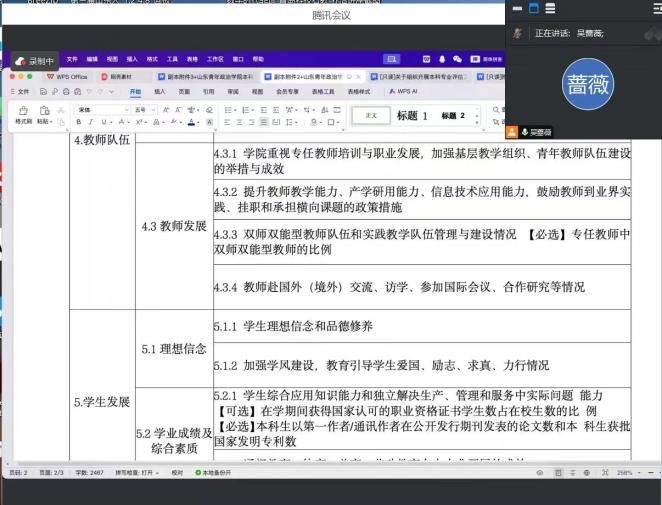Switch to large speaker view in meeting panel
This screenshot has height=505, width=662.
(x=534, y=9)
